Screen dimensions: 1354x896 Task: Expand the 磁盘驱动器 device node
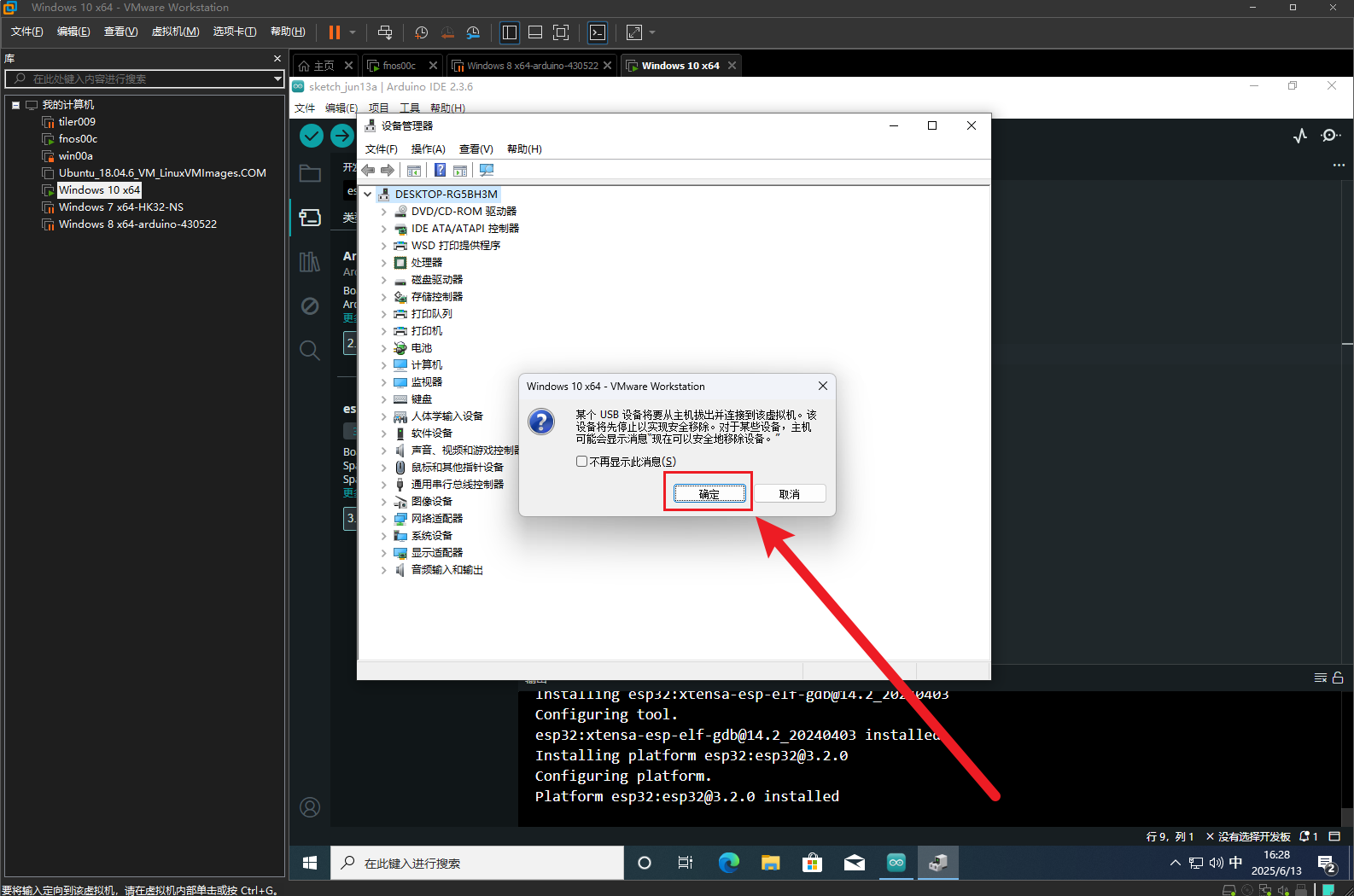pos(383,279)
